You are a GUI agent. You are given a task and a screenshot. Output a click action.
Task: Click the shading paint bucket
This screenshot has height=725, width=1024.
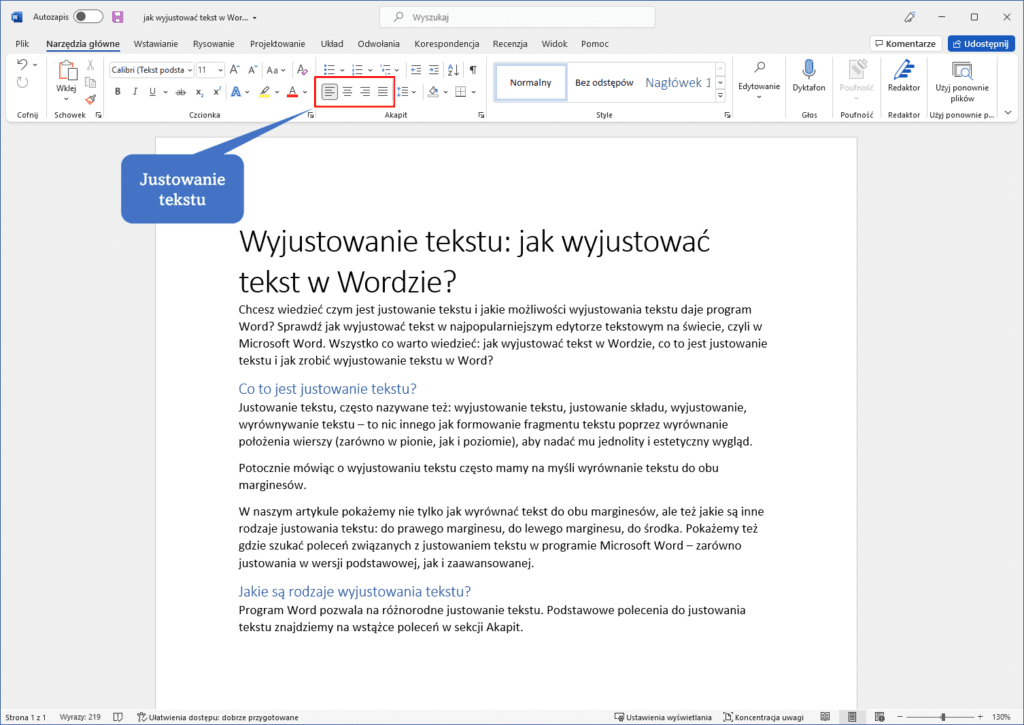[433, 91]
